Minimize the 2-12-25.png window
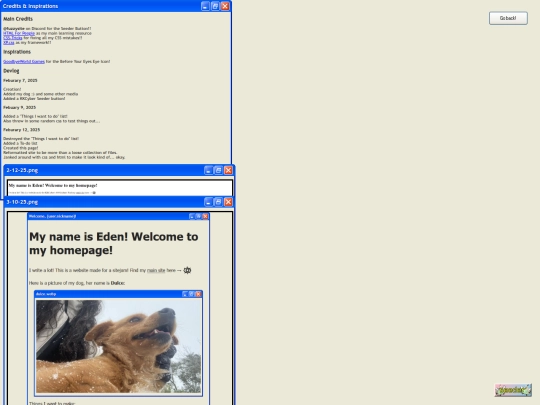 coord(208,170)
